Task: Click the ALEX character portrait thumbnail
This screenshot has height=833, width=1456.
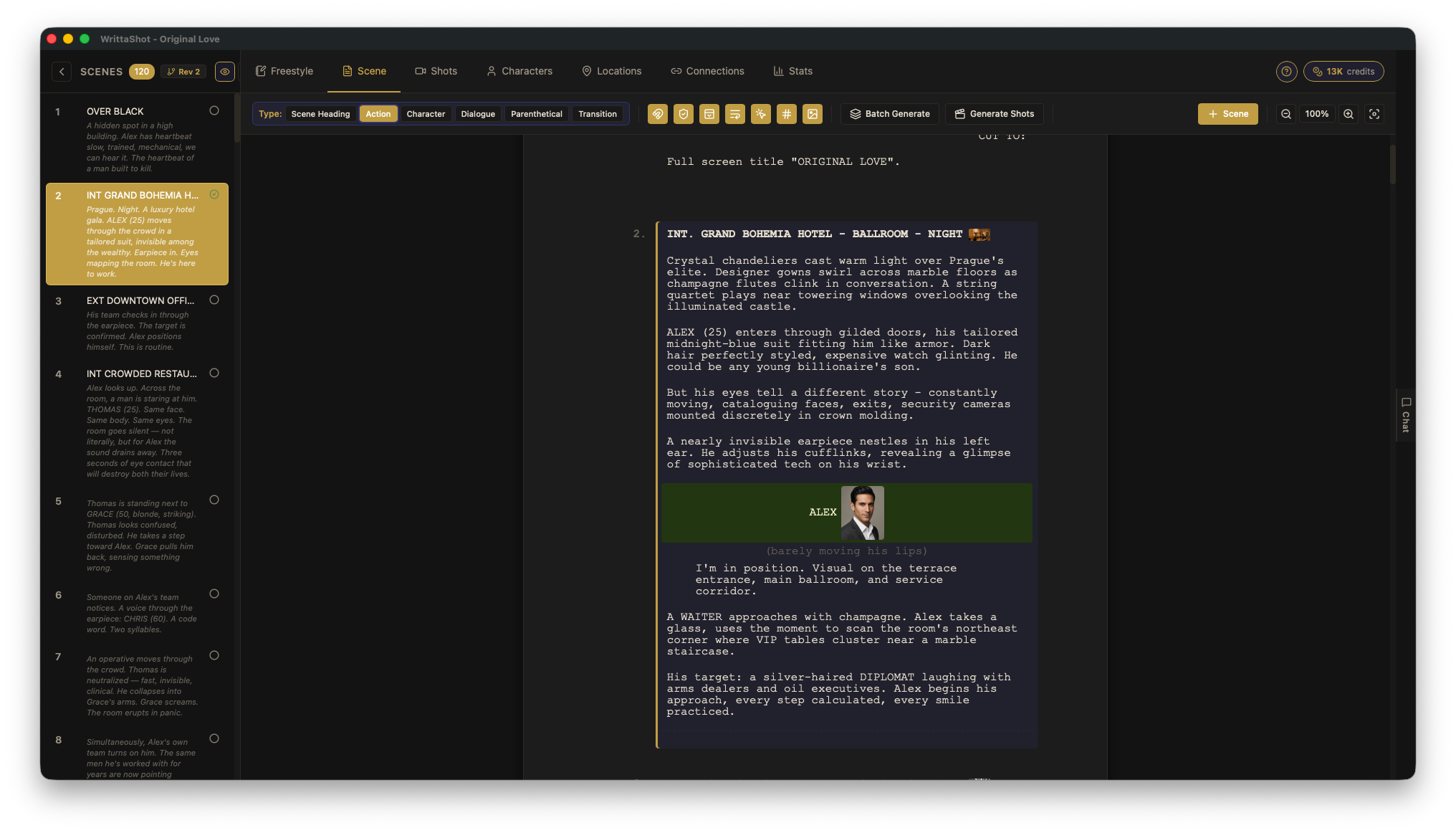Action: 862,513
